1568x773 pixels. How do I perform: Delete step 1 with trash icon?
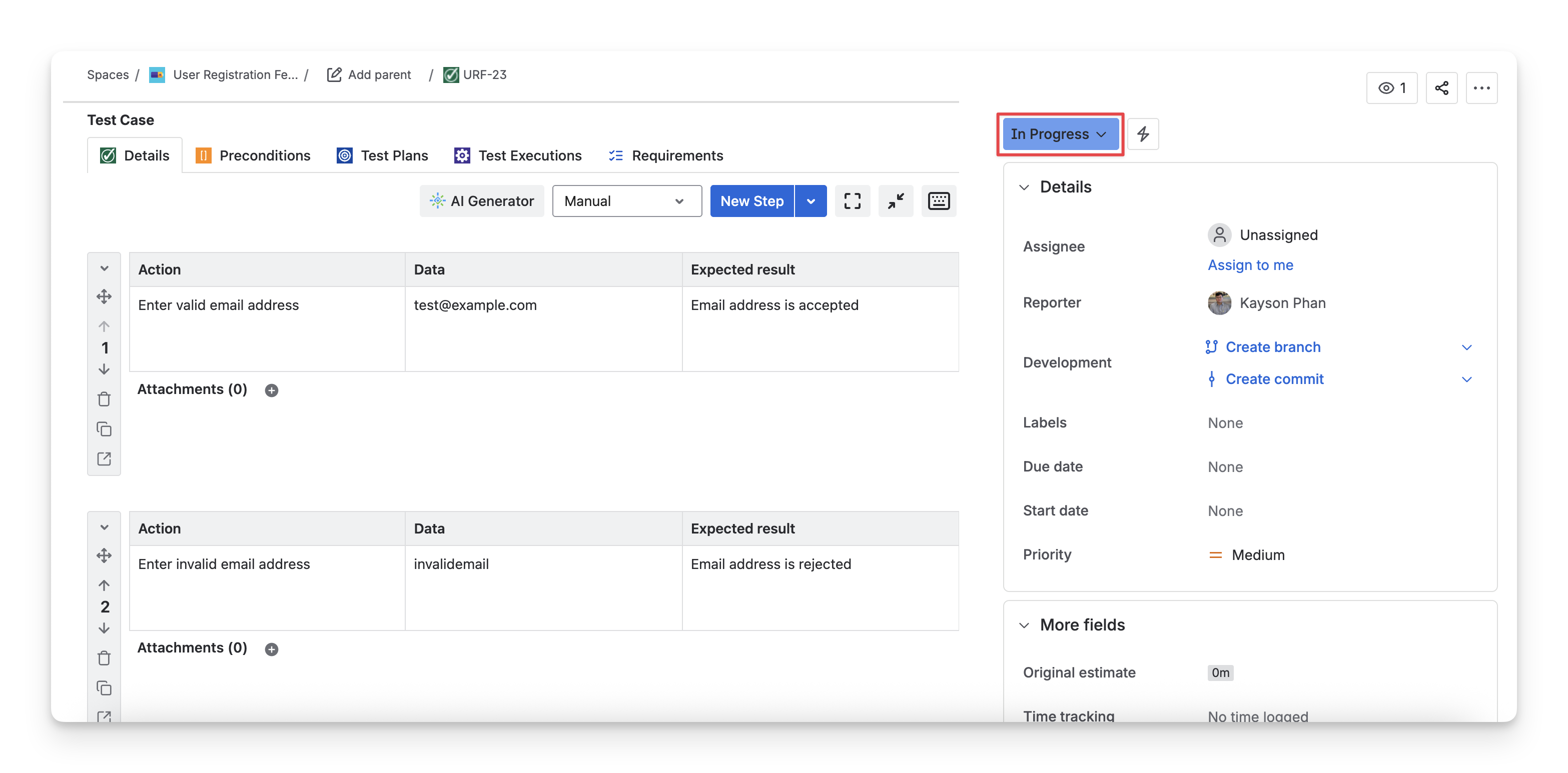click(x=104, y=399)
